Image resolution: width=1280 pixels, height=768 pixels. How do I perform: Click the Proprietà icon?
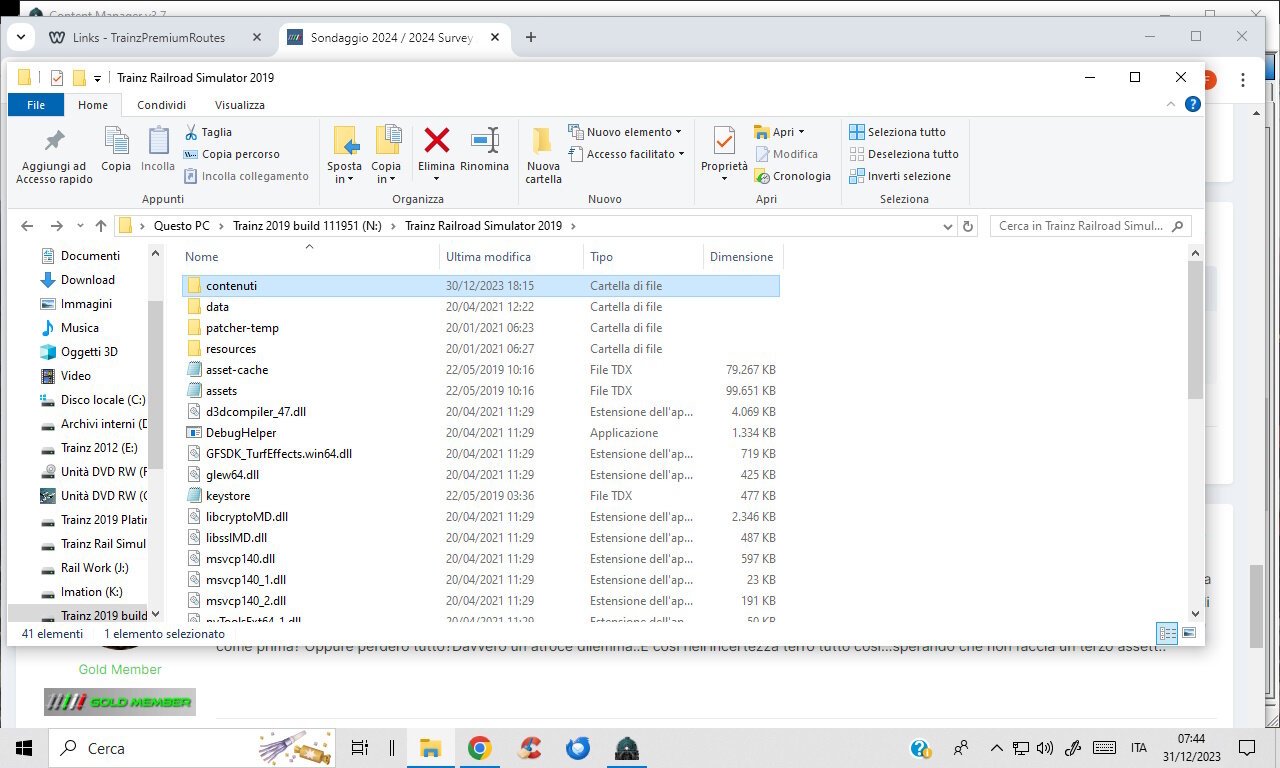[724, 141]
